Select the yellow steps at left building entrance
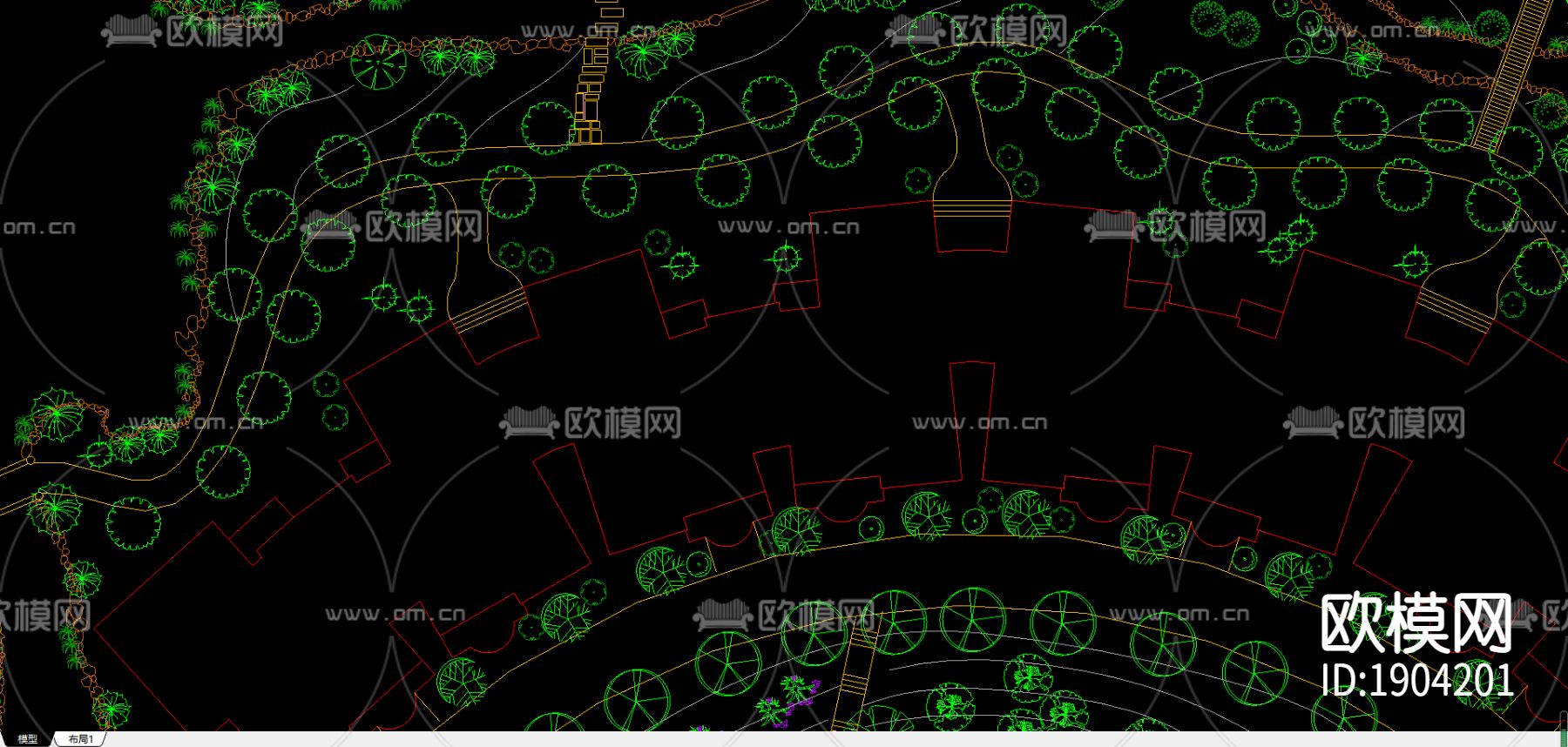 click(490, 309)
